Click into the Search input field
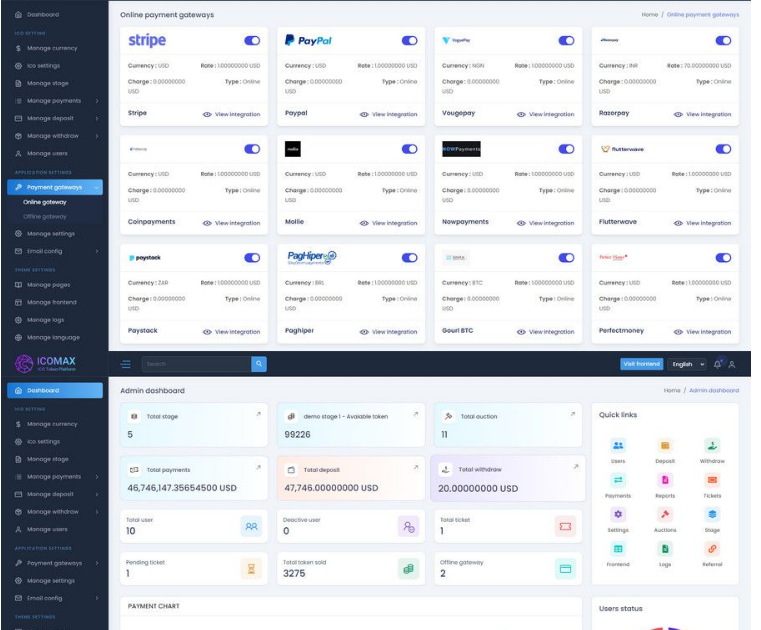The height and width of the screenshot is (630, 761). [x=195, y=365]
